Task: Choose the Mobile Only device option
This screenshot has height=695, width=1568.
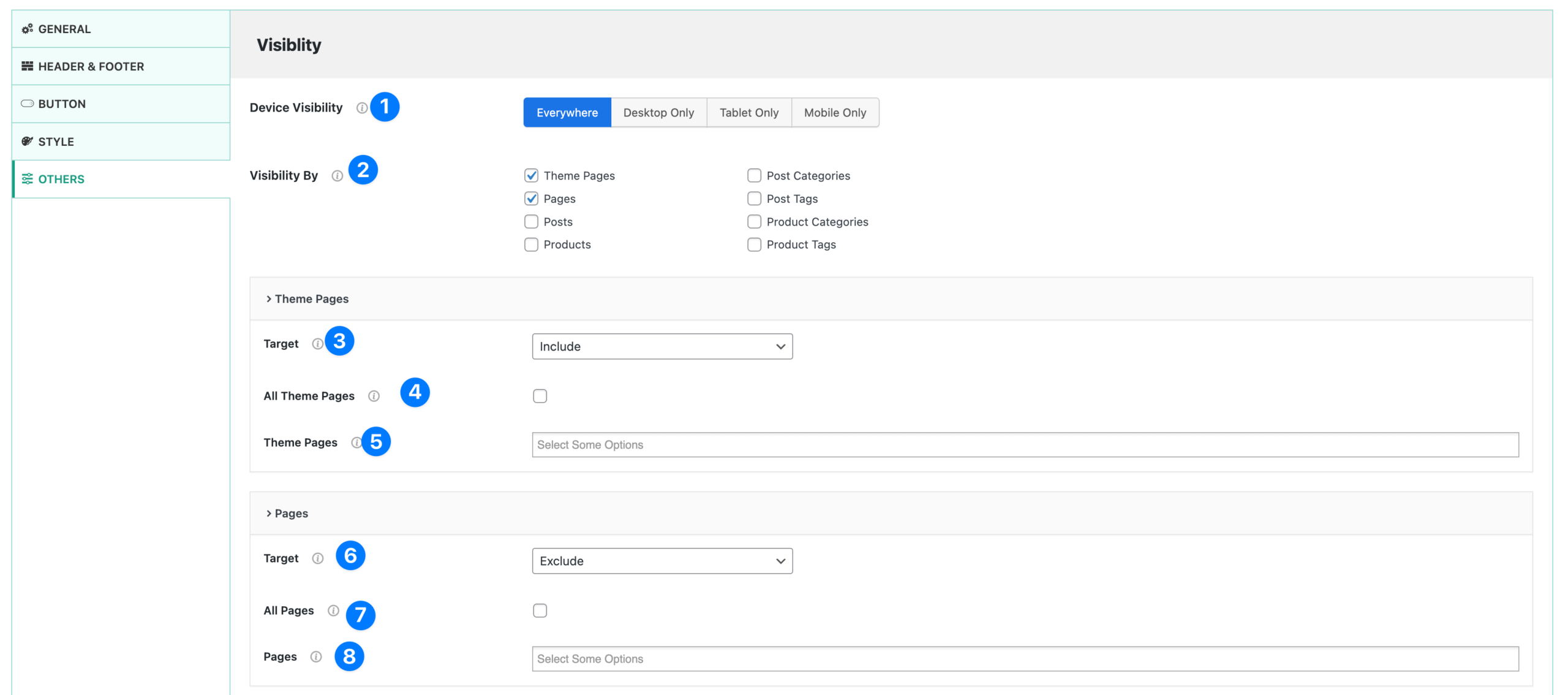Action: tap(834, 113)
